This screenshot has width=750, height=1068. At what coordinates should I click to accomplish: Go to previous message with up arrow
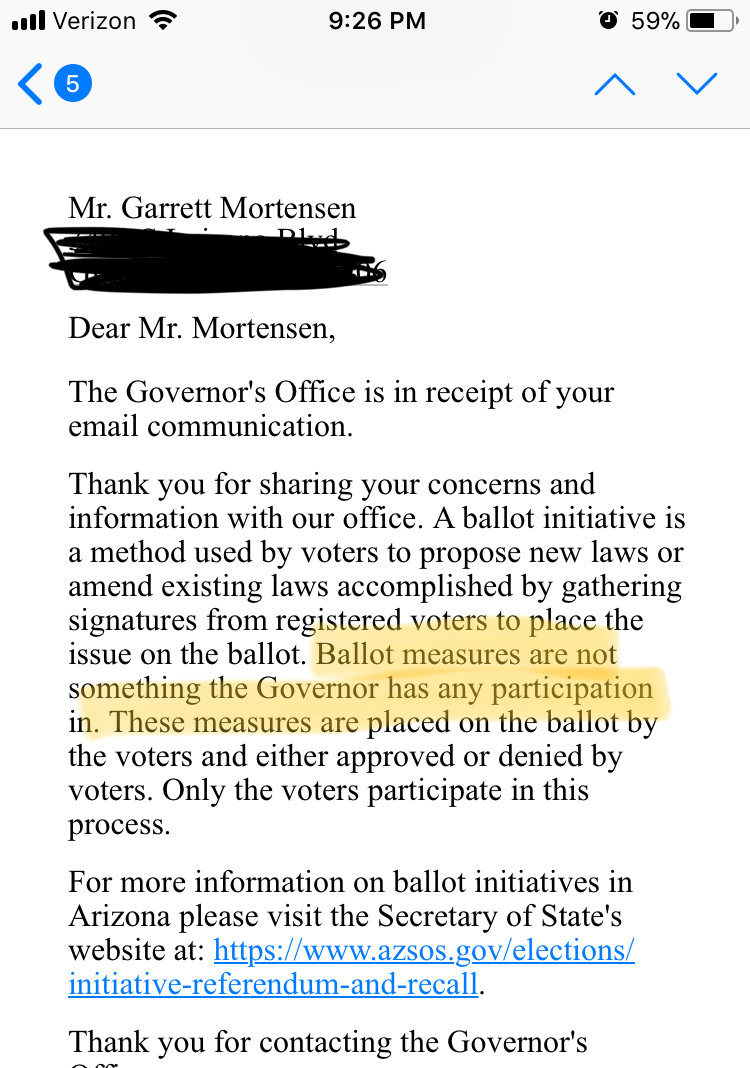click(x=614, y=84)
